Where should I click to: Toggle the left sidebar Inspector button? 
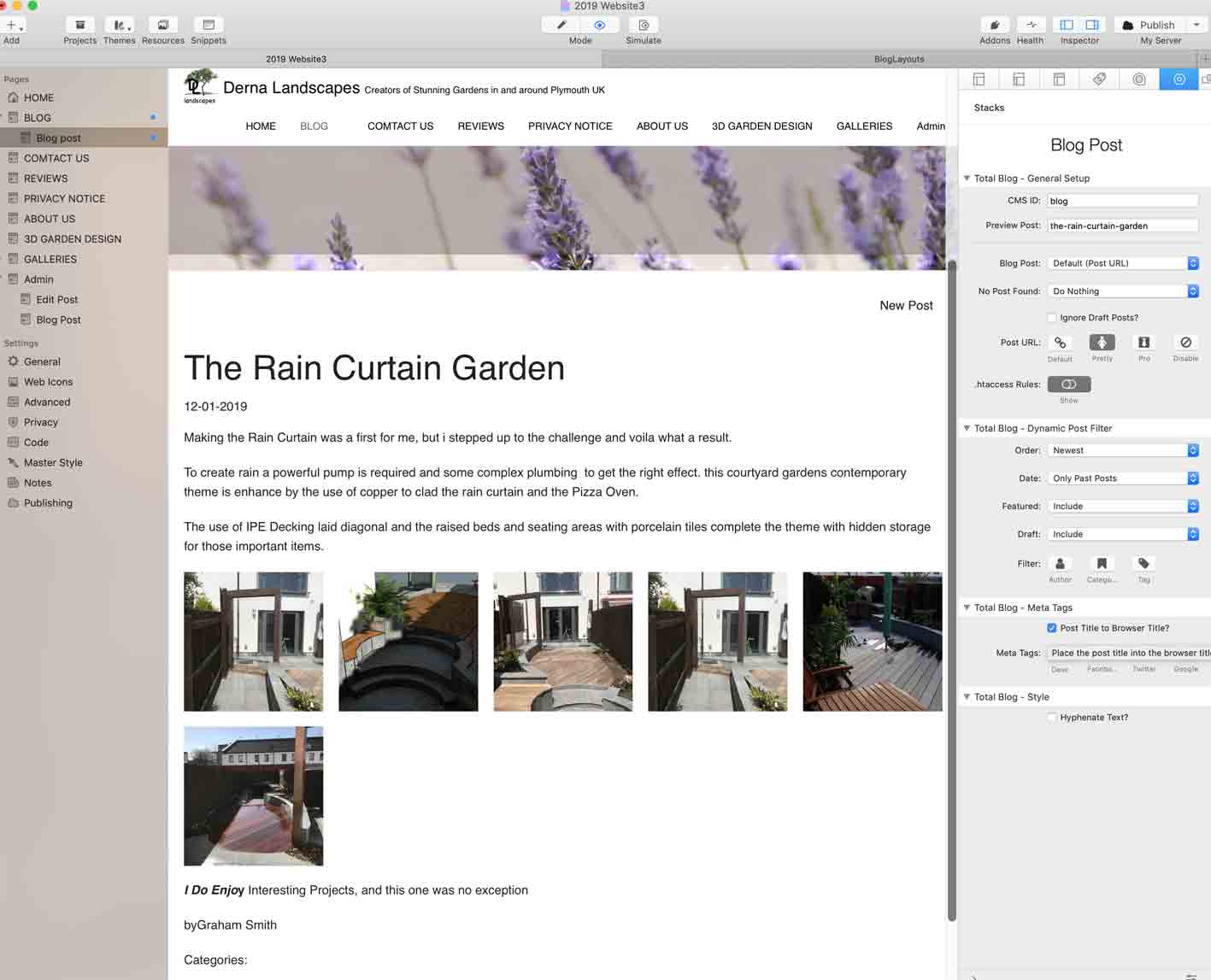tap(1067, 25)
